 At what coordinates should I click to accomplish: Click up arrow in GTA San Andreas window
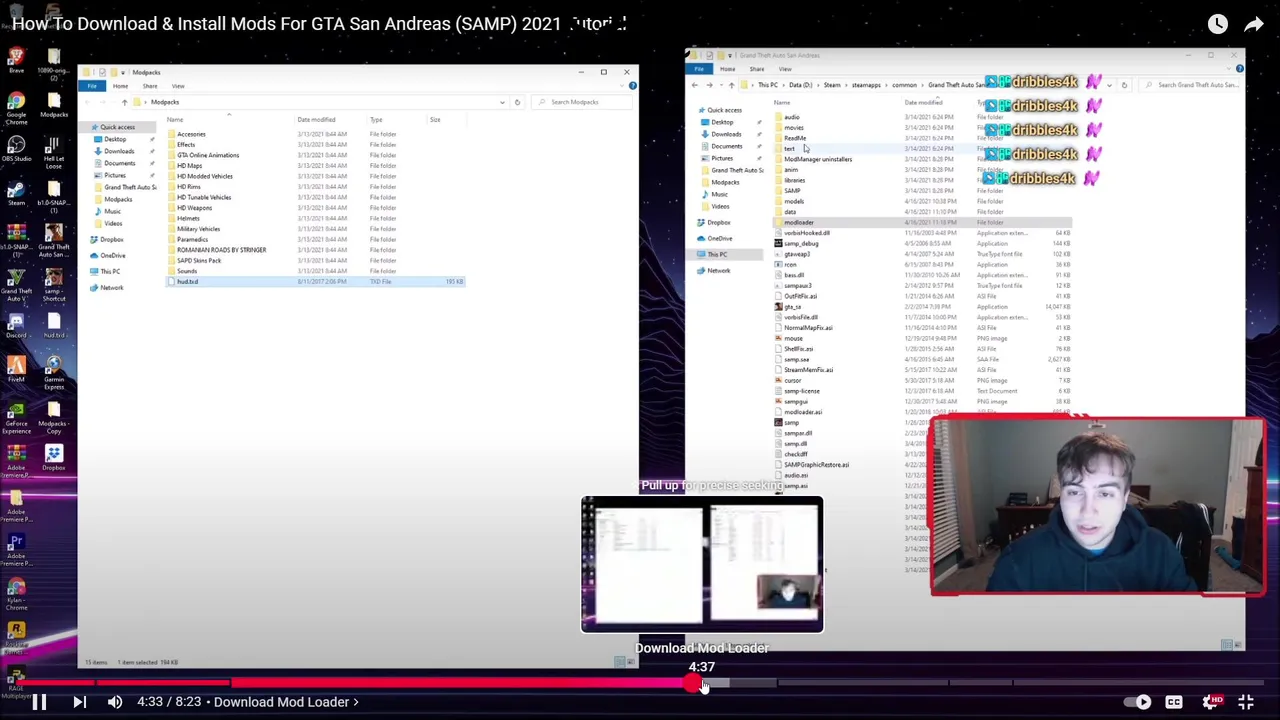[x=731, y=85]
